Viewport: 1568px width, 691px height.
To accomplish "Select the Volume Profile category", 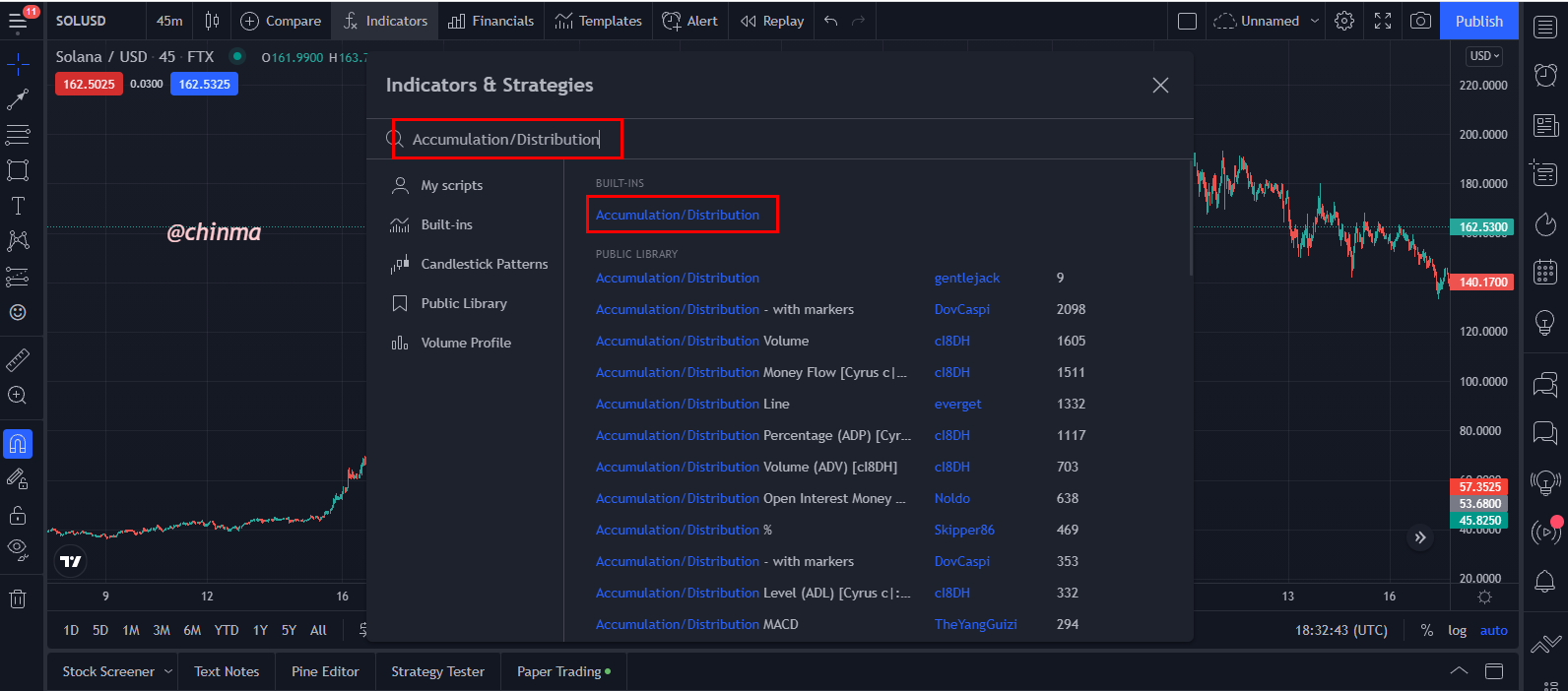I will click(x=466, y=343).
